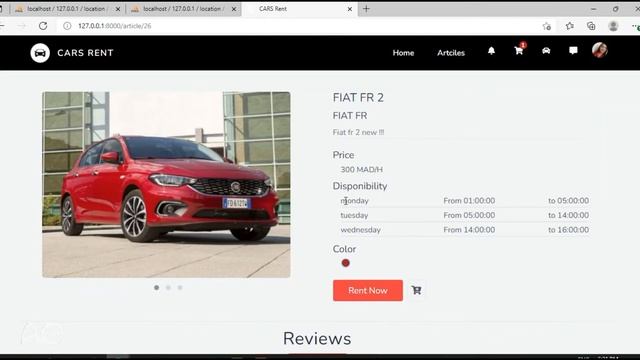Add this page to favorites star icon
This screenshot has width=640, height=360.
coord(547,26)
